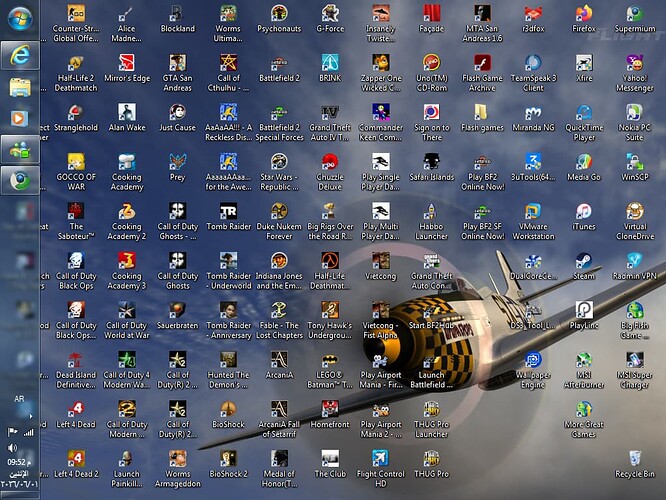This screenshot has height=500, width=666.
Task: Open Virtual CloneDrive icon
Action: click(635, 222)
